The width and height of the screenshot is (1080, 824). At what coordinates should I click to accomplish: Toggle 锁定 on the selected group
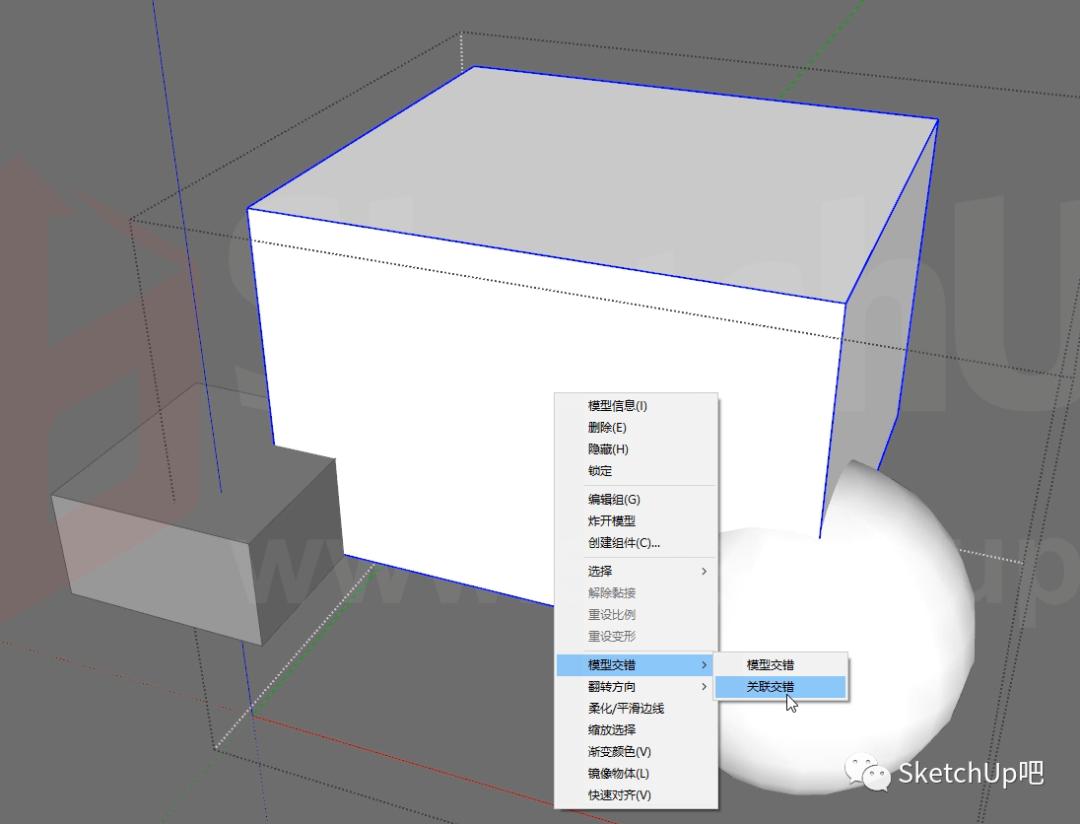coord(600,471)
